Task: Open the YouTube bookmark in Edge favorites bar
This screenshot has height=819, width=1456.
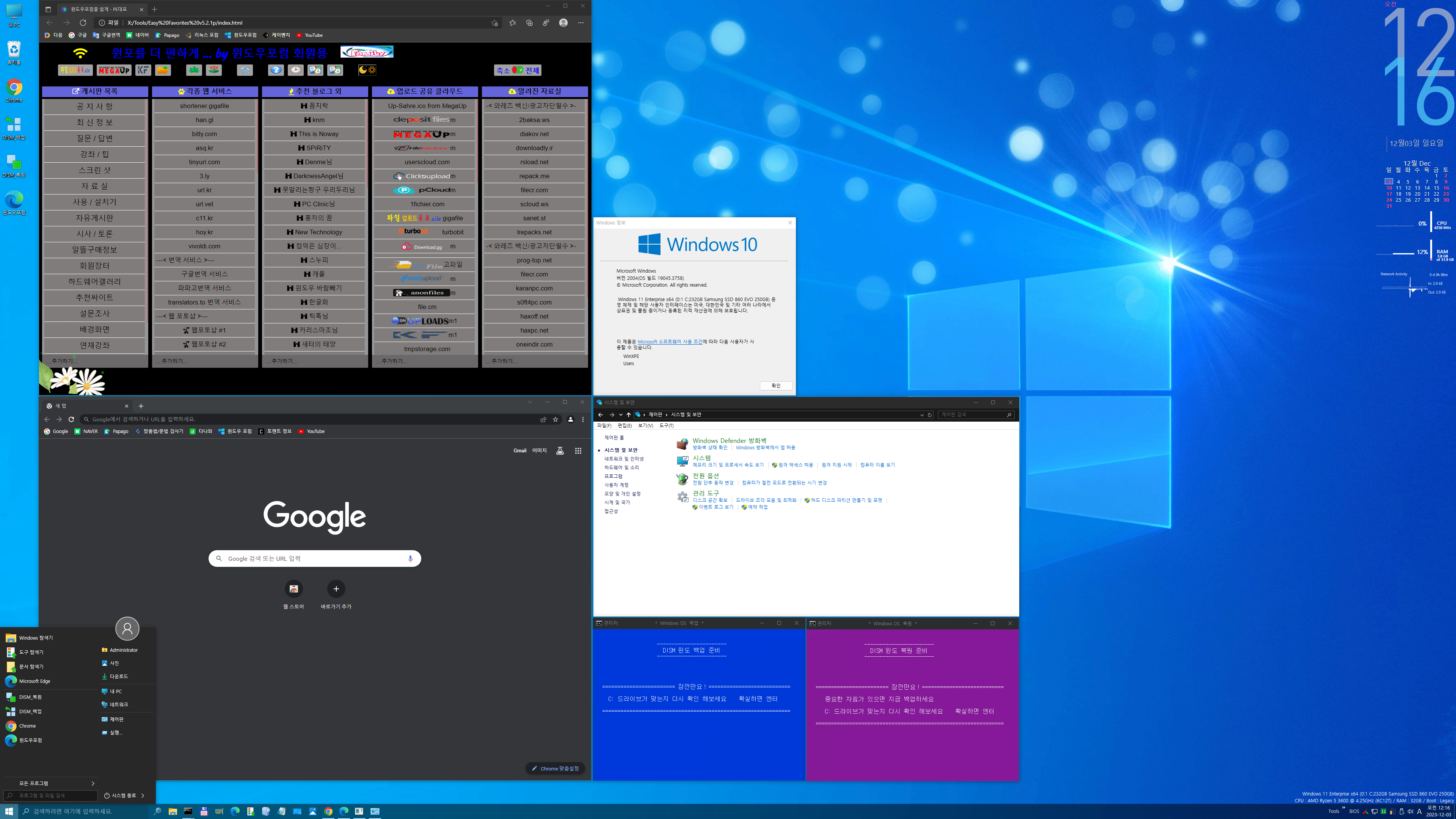Action: click(310, 35)
